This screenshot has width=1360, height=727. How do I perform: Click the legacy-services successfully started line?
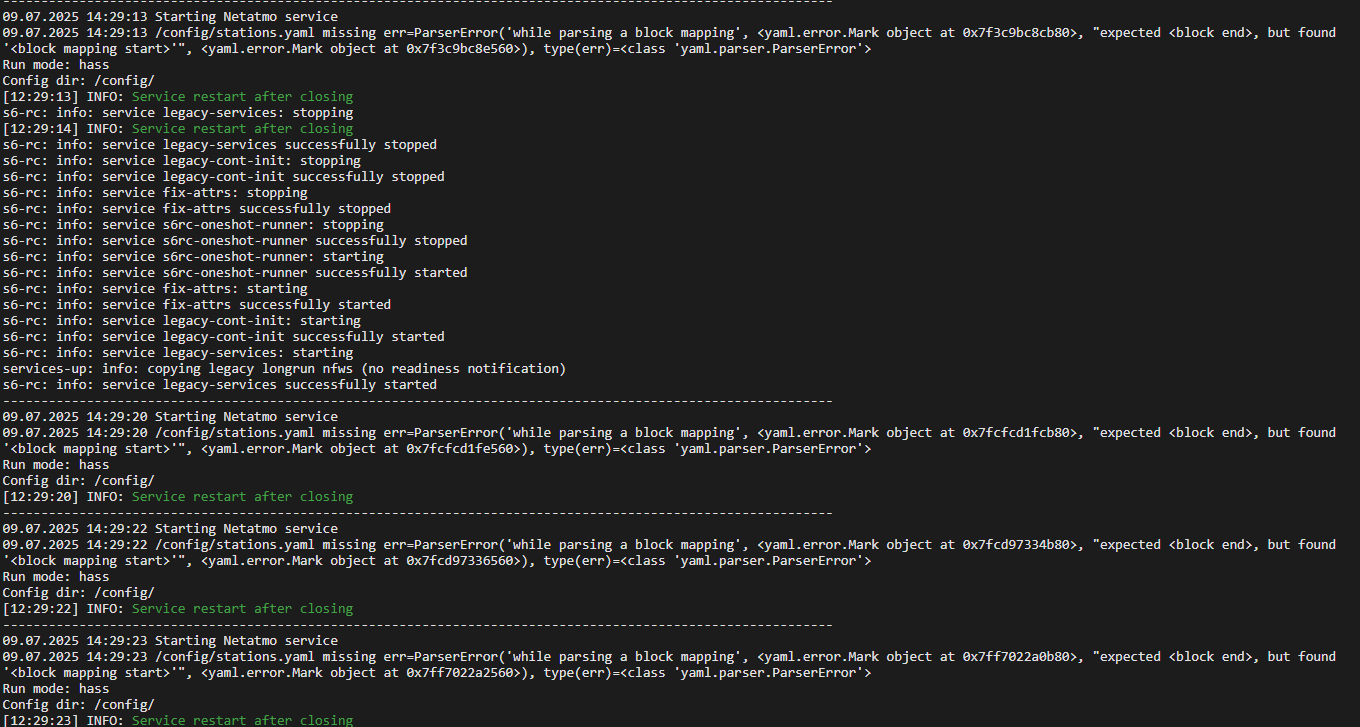coord(220,385)
